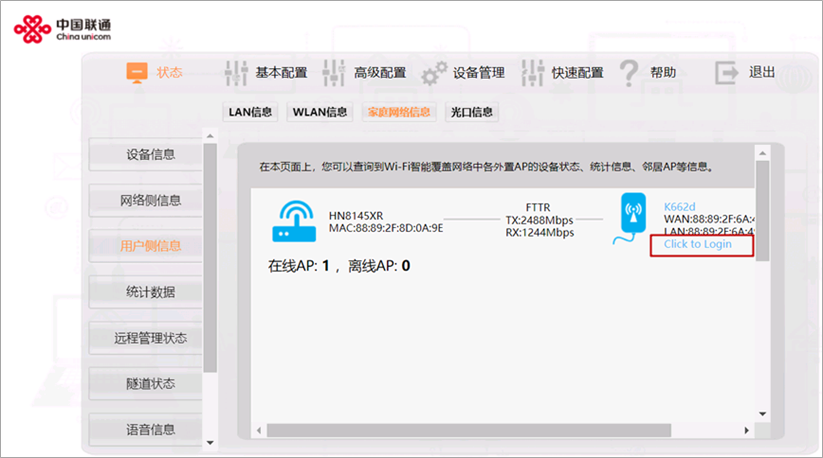Image resolution: width=823 pixels, height=458 pixels.
Task: Switch to the 家庭网络信息 tab
Action: (x=399, y=112)
